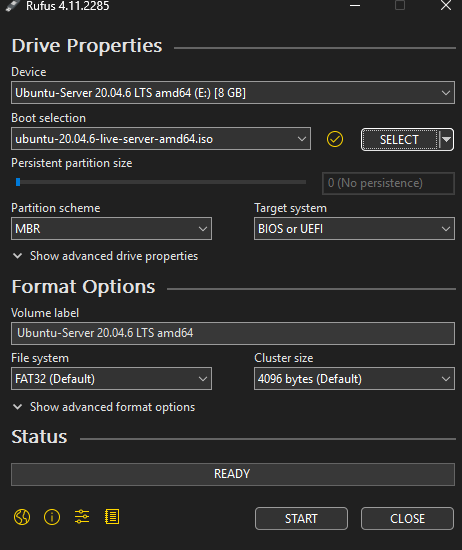Open SELECT button split arrow
The image size is (462, 550).
pos(446,140)
